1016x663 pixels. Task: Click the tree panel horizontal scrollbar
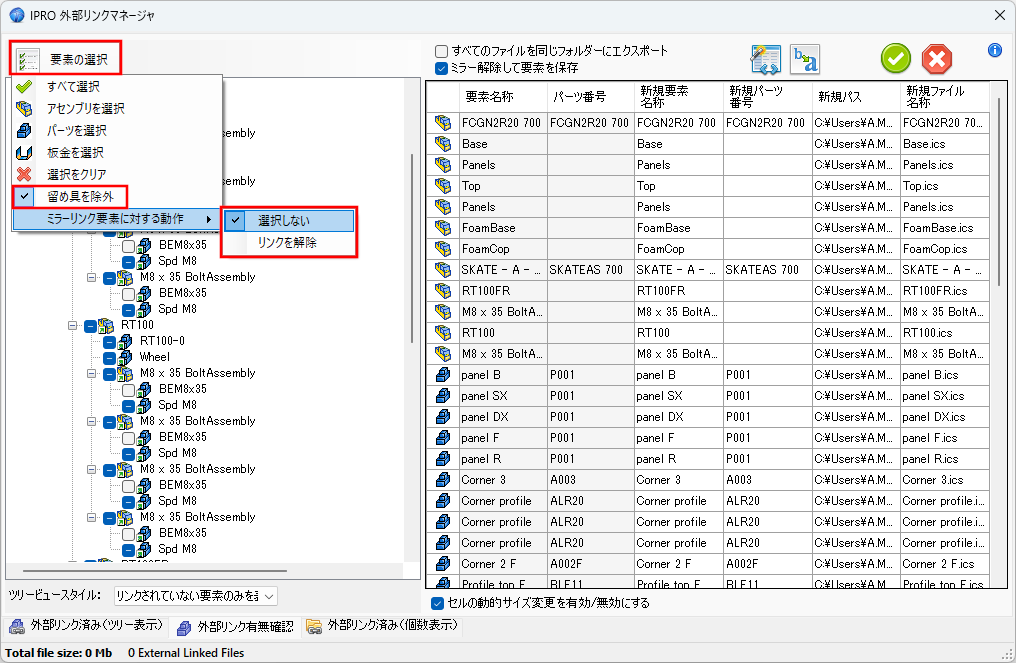pyautogui.click(x=155, y=572)
